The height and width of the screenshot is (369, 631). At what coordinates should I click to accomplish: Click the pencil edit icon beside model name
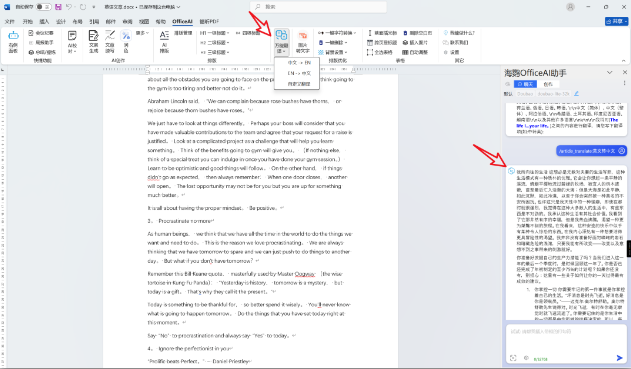pos(576,94)
